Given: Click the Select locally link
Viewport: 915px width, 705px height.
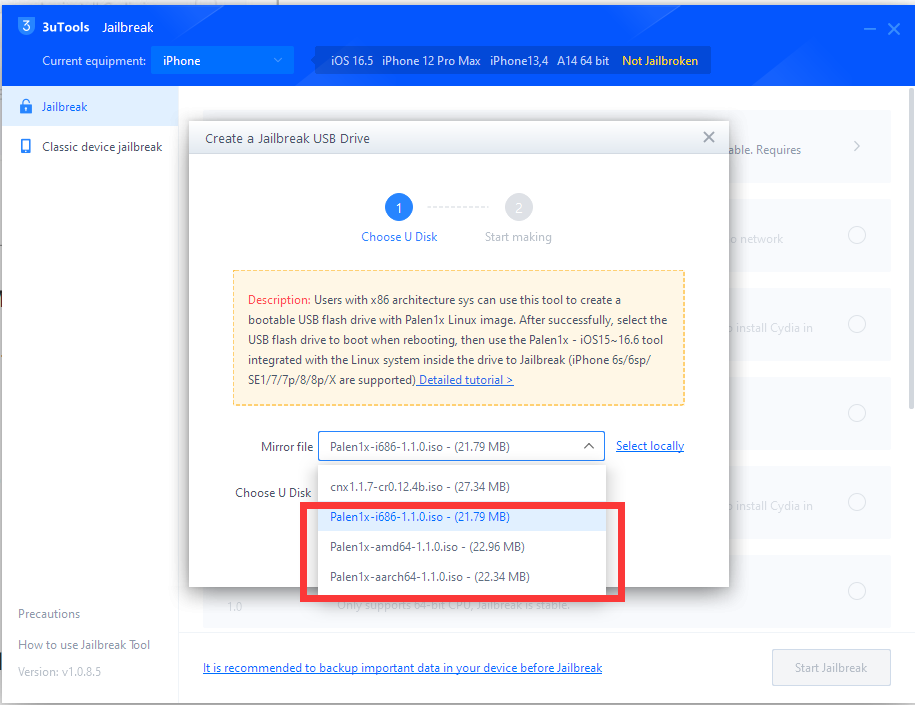Looking at the screenshot, I should [649, 446].
